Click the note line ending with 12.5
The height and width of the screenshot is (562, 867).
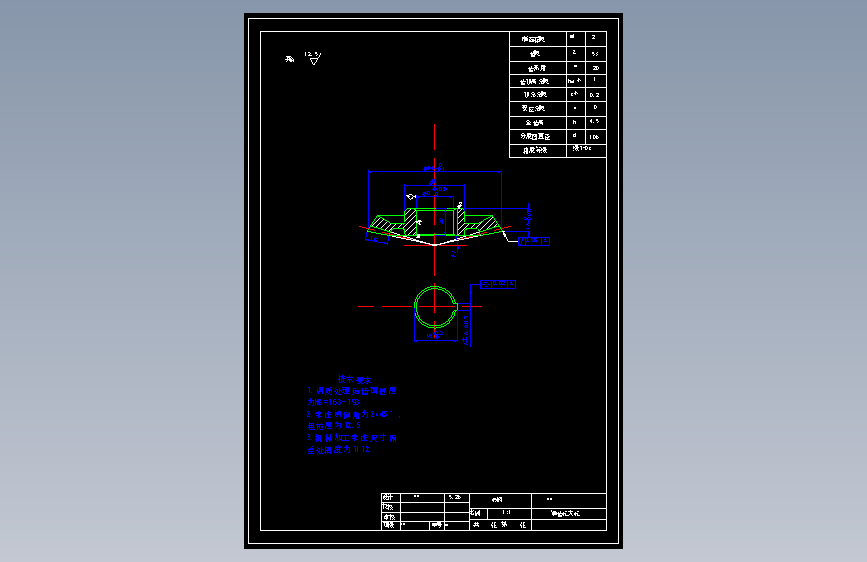334,425
